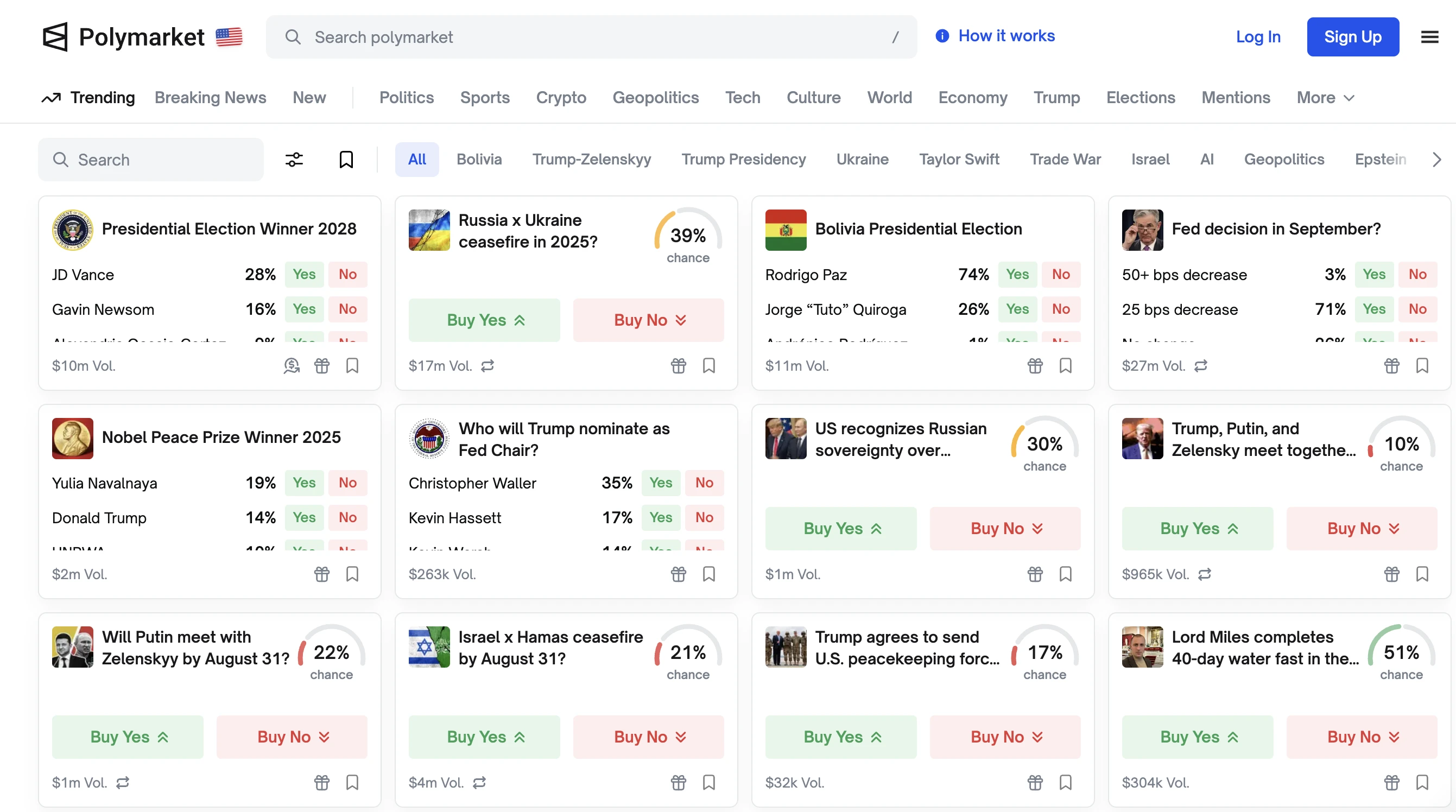The image size is (1456, 812).
Task: Click gift icon on Israel x Hamas ceasefire card
Action: (678, 783)
